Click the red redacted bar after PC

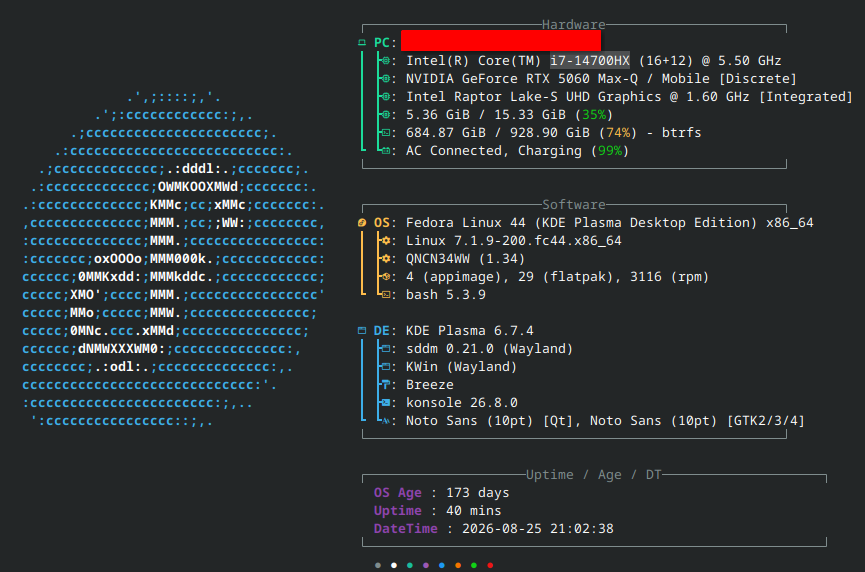[501, 41]
